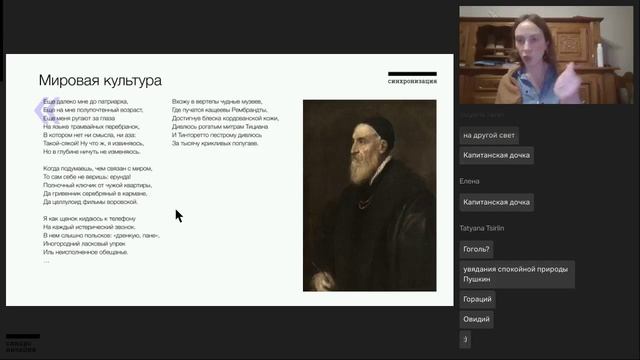Click the logo in the bottom-left corner
The width and height of the screenshot is (640, 360).
pyautogui.click(x=22, y=343)
